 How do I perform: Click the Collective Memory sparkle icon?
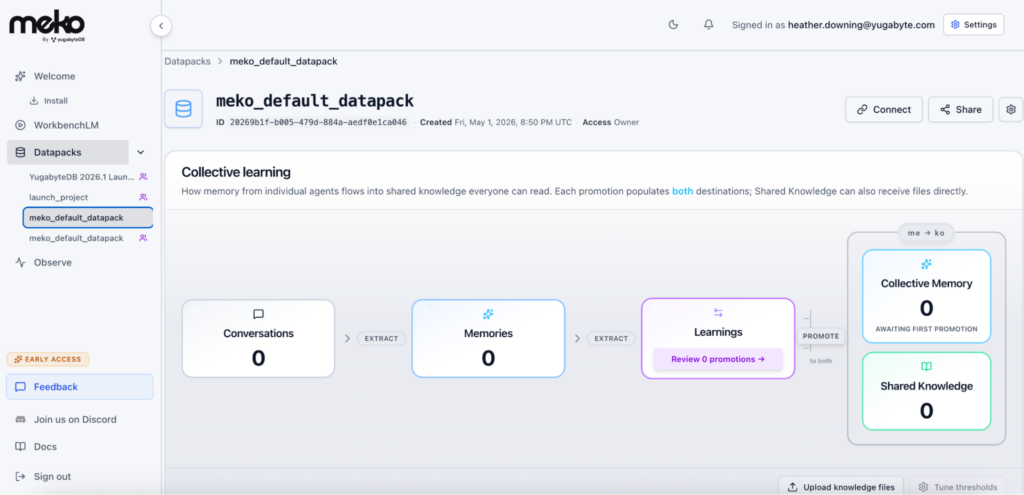pyautogui.click(x=926, y=264)
